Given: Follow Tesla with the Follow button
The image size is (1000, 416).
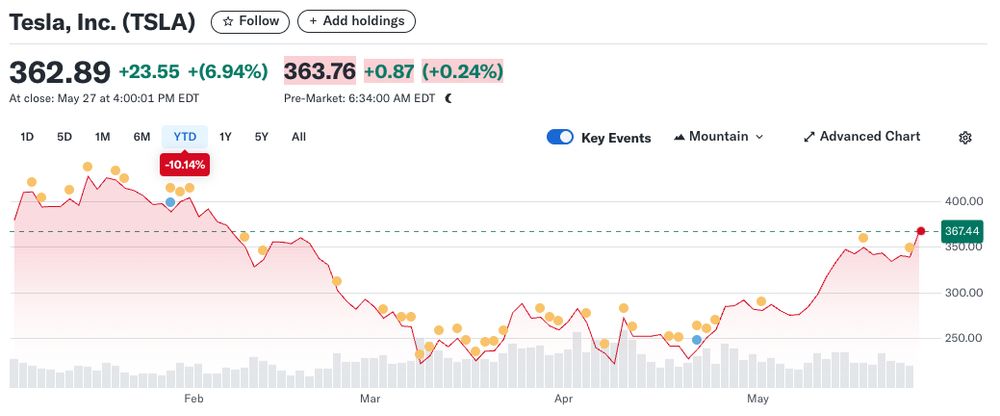Looking at the screenshot, I should 250,21.
